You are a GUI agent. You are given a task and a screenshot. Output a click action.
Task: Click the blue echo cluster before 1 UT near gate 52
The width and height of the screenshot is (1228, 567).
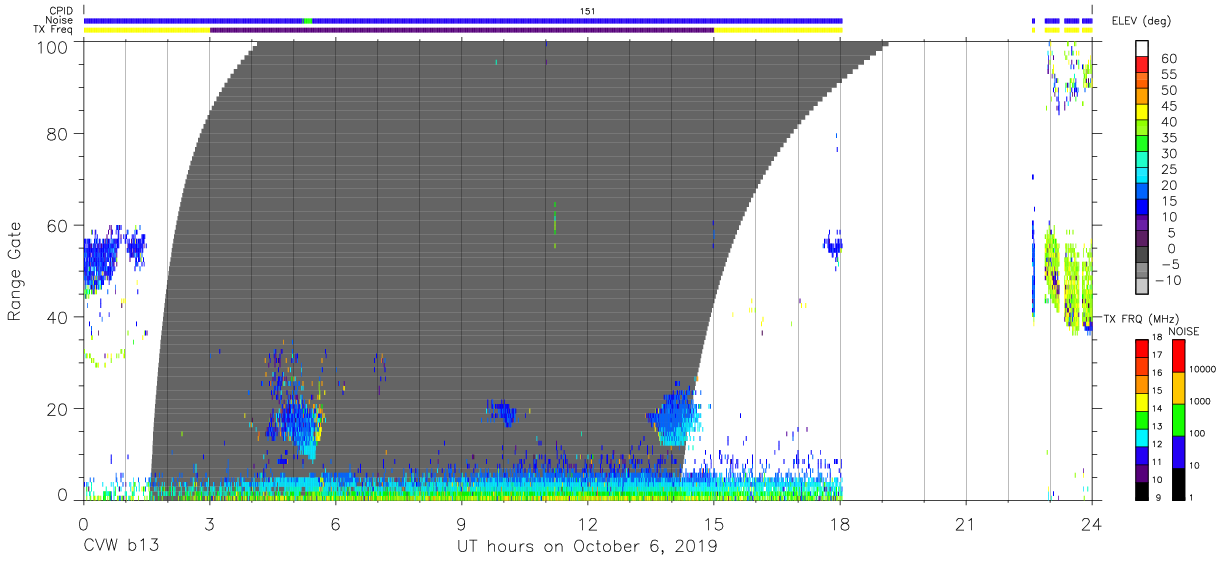(100, 262)
